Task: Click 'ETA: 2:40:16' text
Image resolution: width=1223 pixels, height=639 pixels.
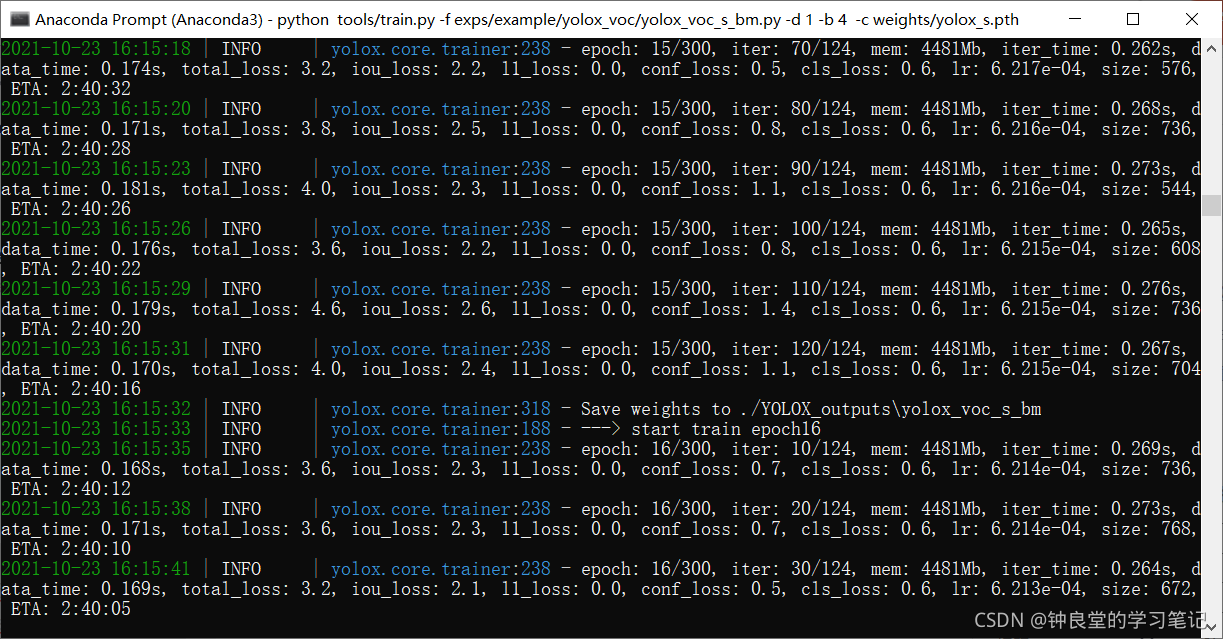Action: tap(81, 389)
